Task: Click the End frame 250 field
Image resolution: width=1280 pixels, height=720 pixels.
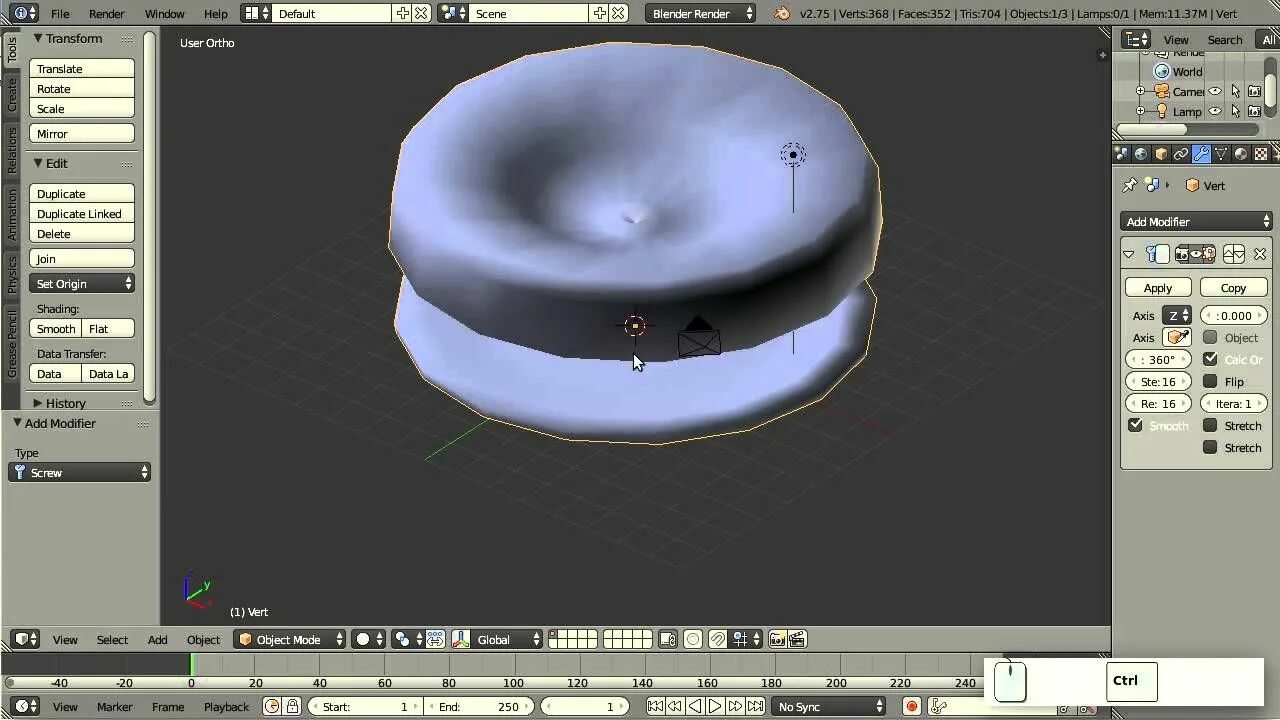Action: (x=479, y=707)
